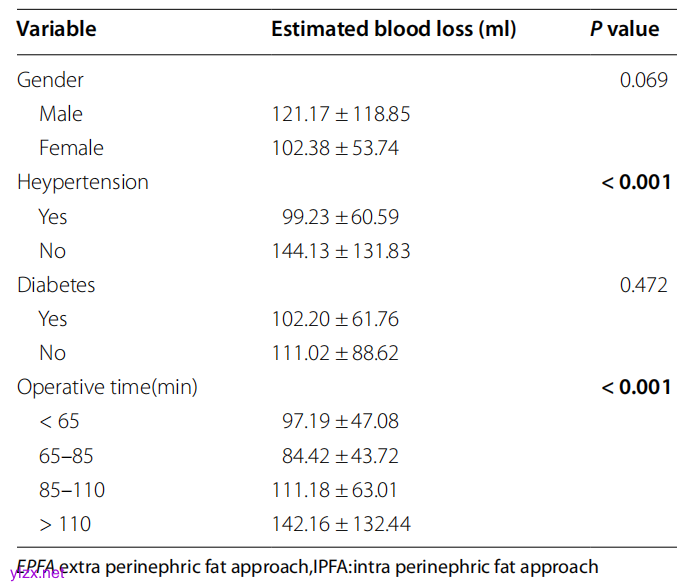Viewport: 690px width, 588px height.
Task: Select the Operative time(min) row label
Action: [x=107, y=387]
